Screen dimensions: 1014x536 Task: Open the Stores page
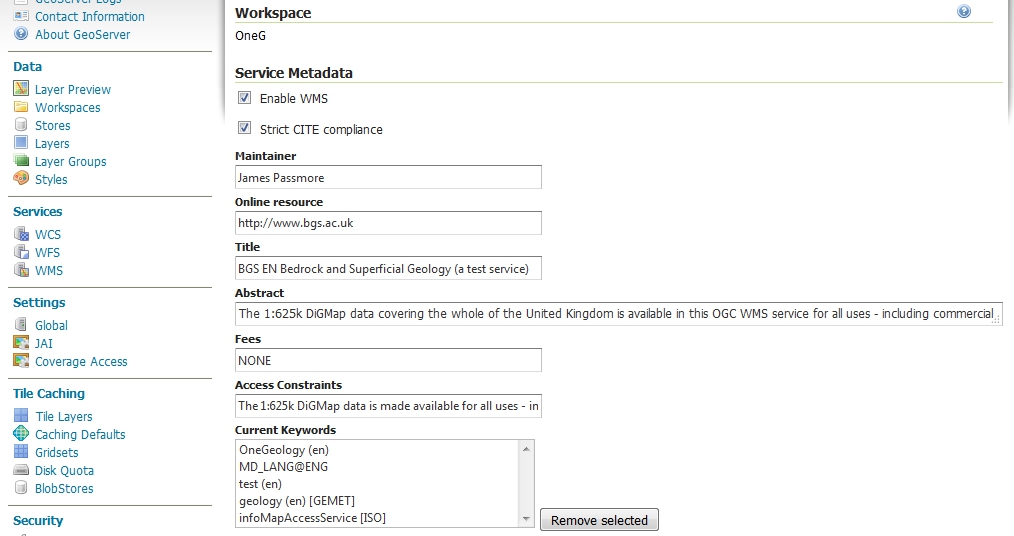[52, 125]
